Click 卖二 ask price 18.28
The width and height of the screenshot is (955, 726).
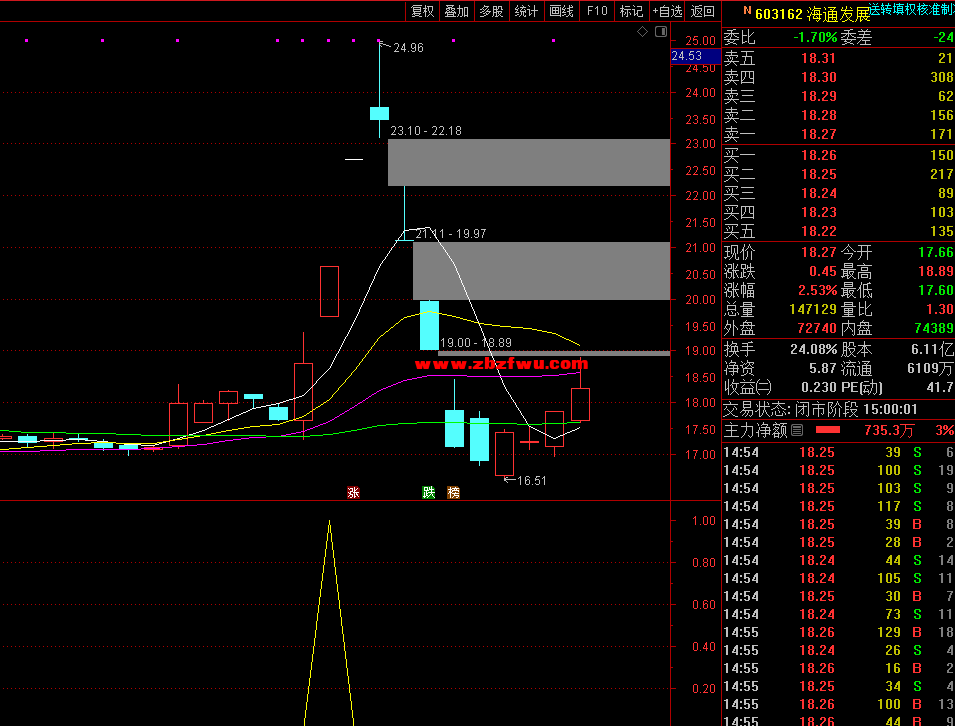(819, 115)
